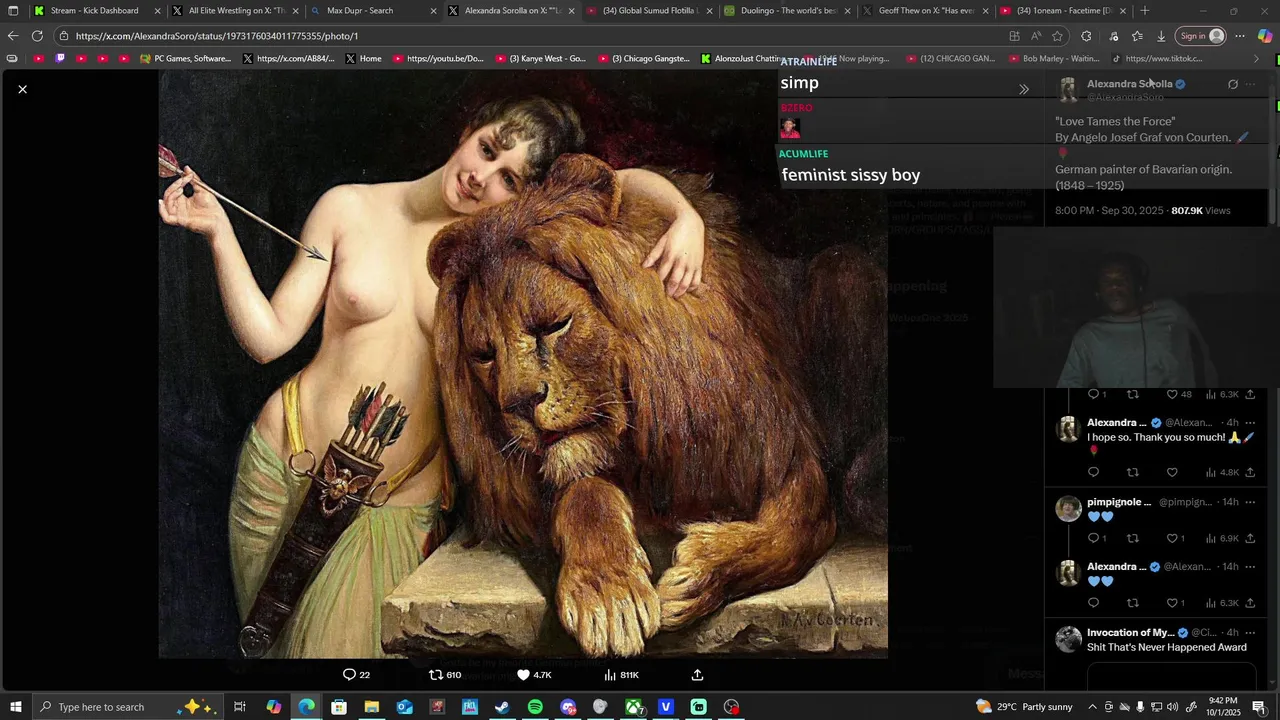Image resolution: width=1280 pixels, height=720 pixels.
Task: Reply to the 'I hope so. Thank you' comment
Action: pyautogui.click(x=1093, y=472)
